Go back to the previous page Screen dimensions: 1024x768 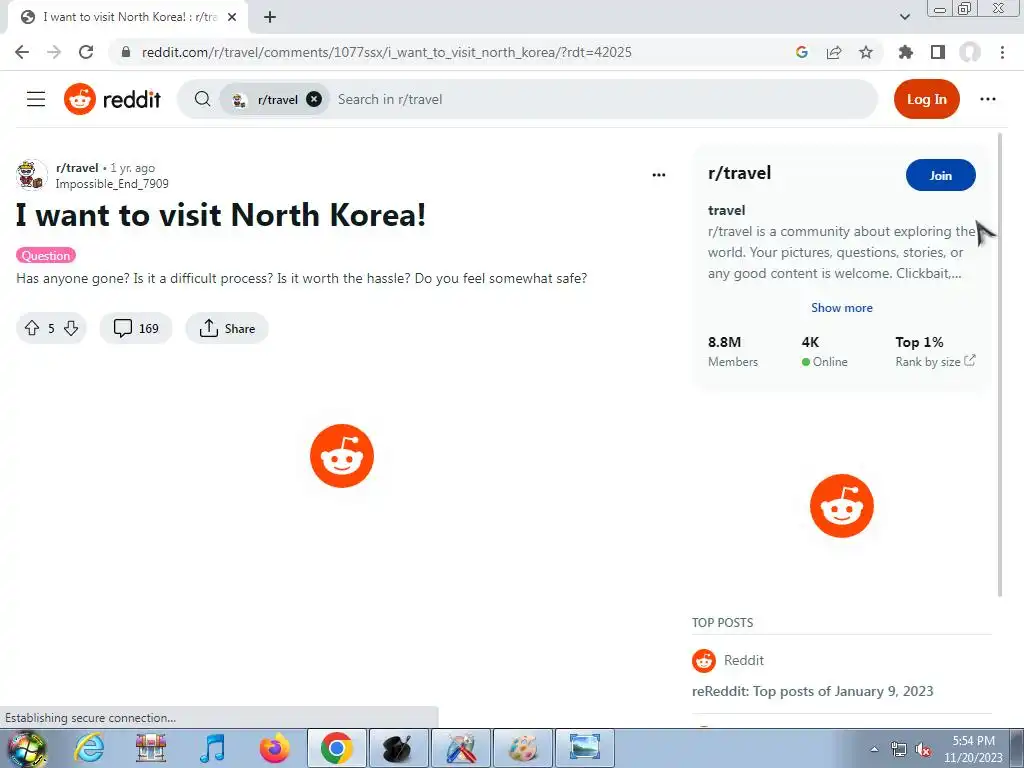[22, 52]
